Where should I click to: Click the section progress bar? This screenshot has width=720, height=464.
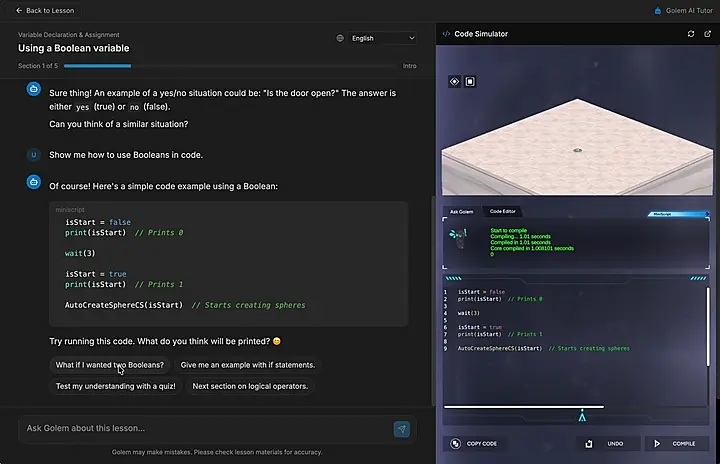[230, 66]
